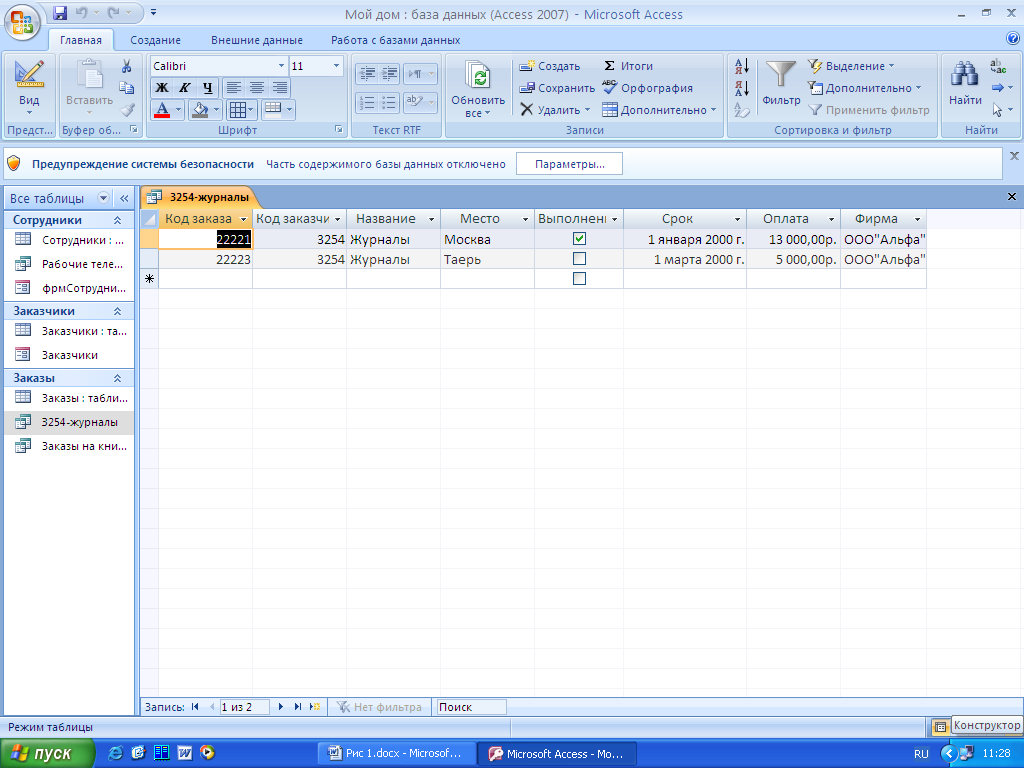This screenshot has height=768, width=1024.
Task: Click the Copy icon in clipboard group
Action: click(127, 88)
